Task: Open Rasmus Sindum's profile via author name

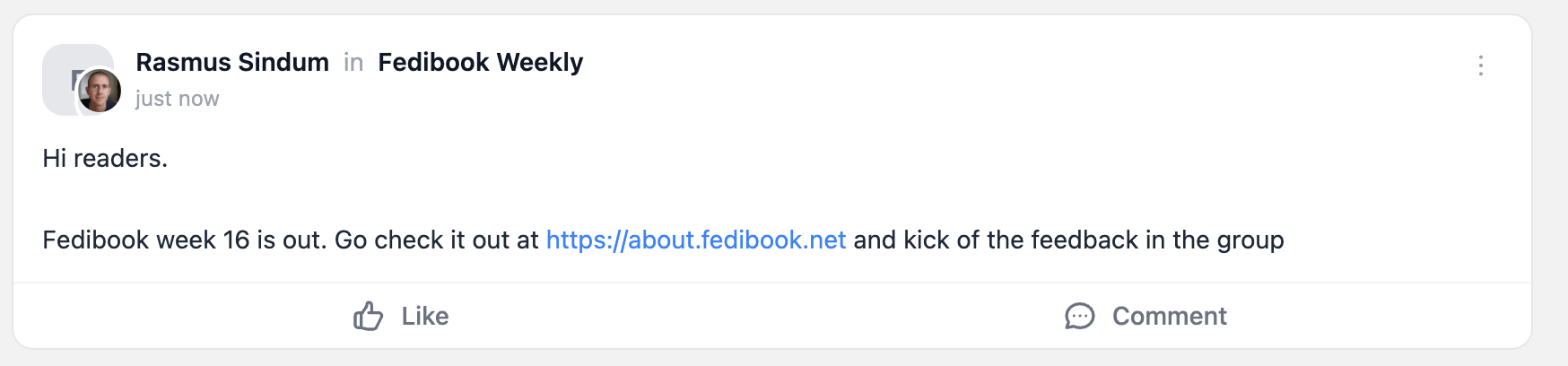Action: point(232,63)
